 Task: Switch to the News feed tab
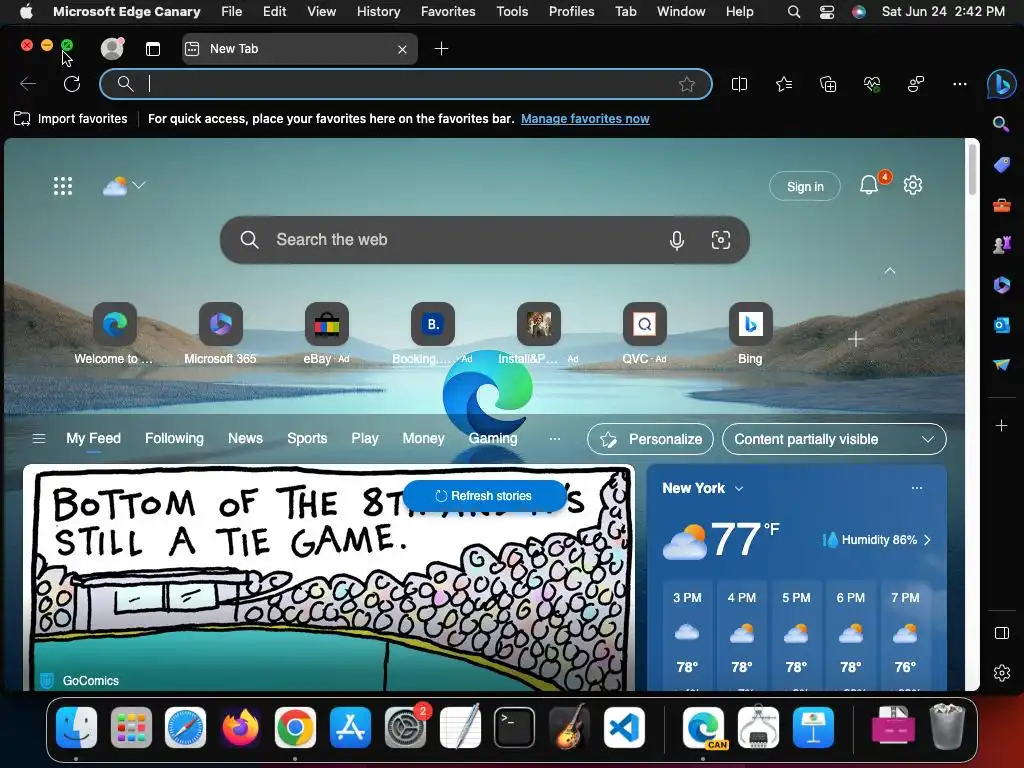pos(245,438)
